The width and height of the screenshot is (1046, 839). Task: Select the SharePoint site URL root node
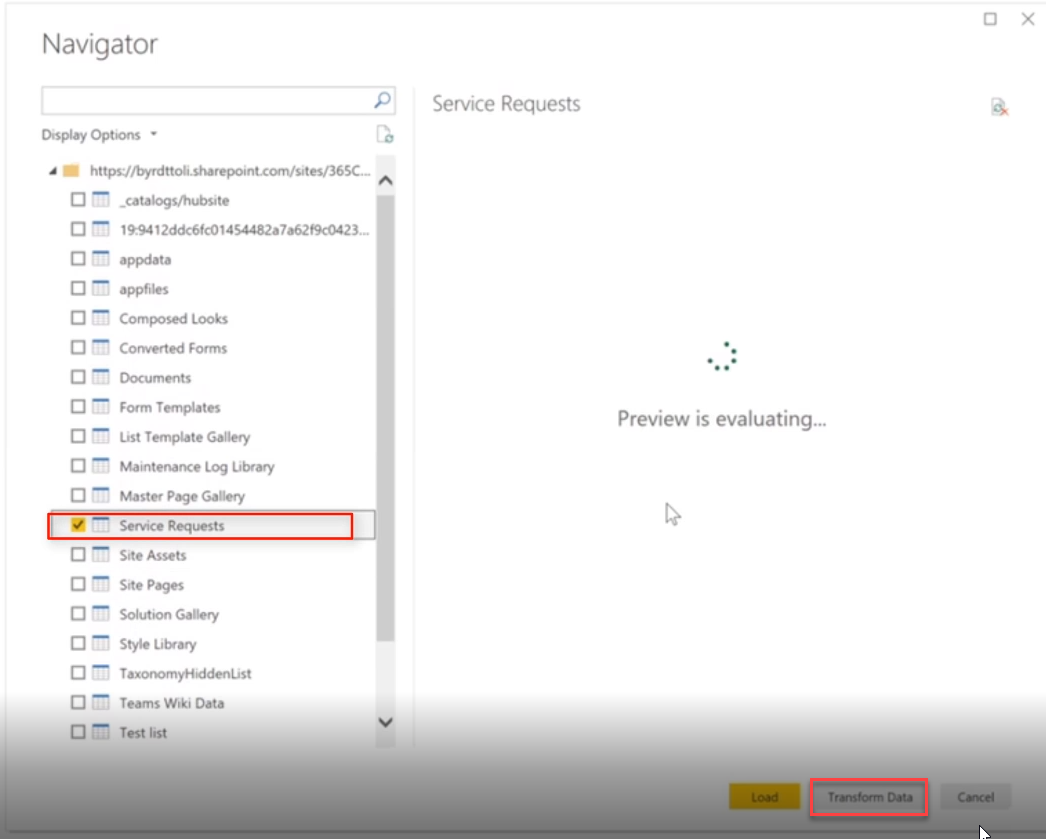point(230,171)
